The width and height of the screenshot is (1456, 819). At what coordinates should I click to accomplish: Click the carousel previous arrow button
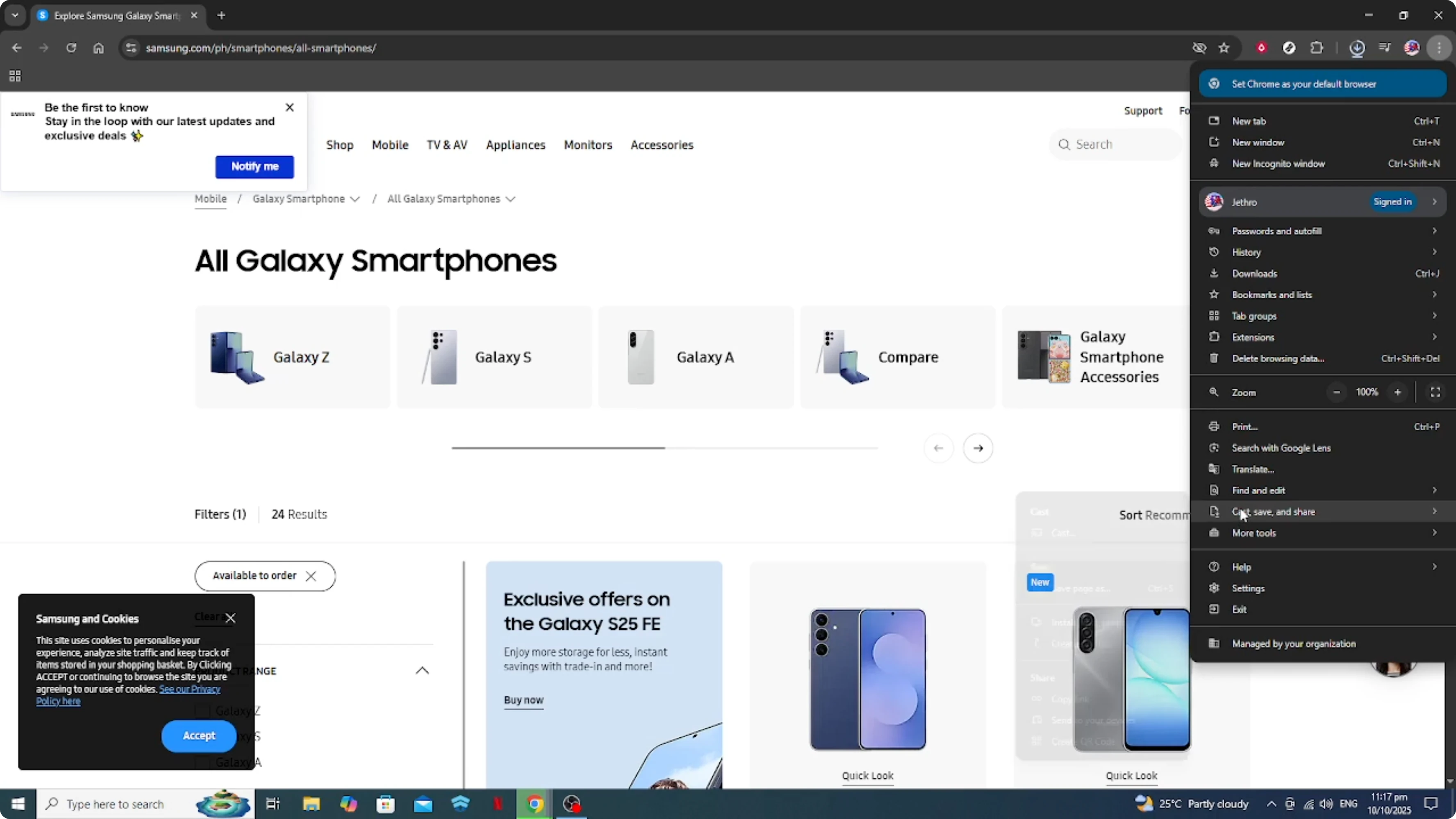(x=938, y=448)
